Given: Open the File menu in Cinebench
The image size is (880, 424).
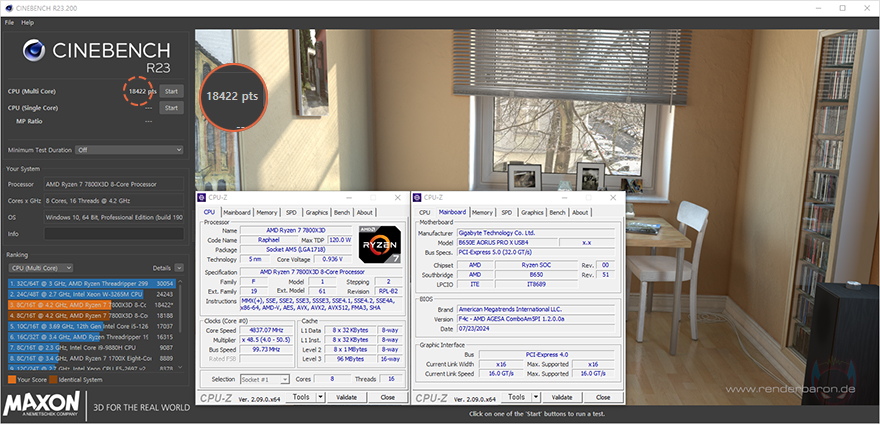Looking at the screenshot, I should click(x=9, y=22).
